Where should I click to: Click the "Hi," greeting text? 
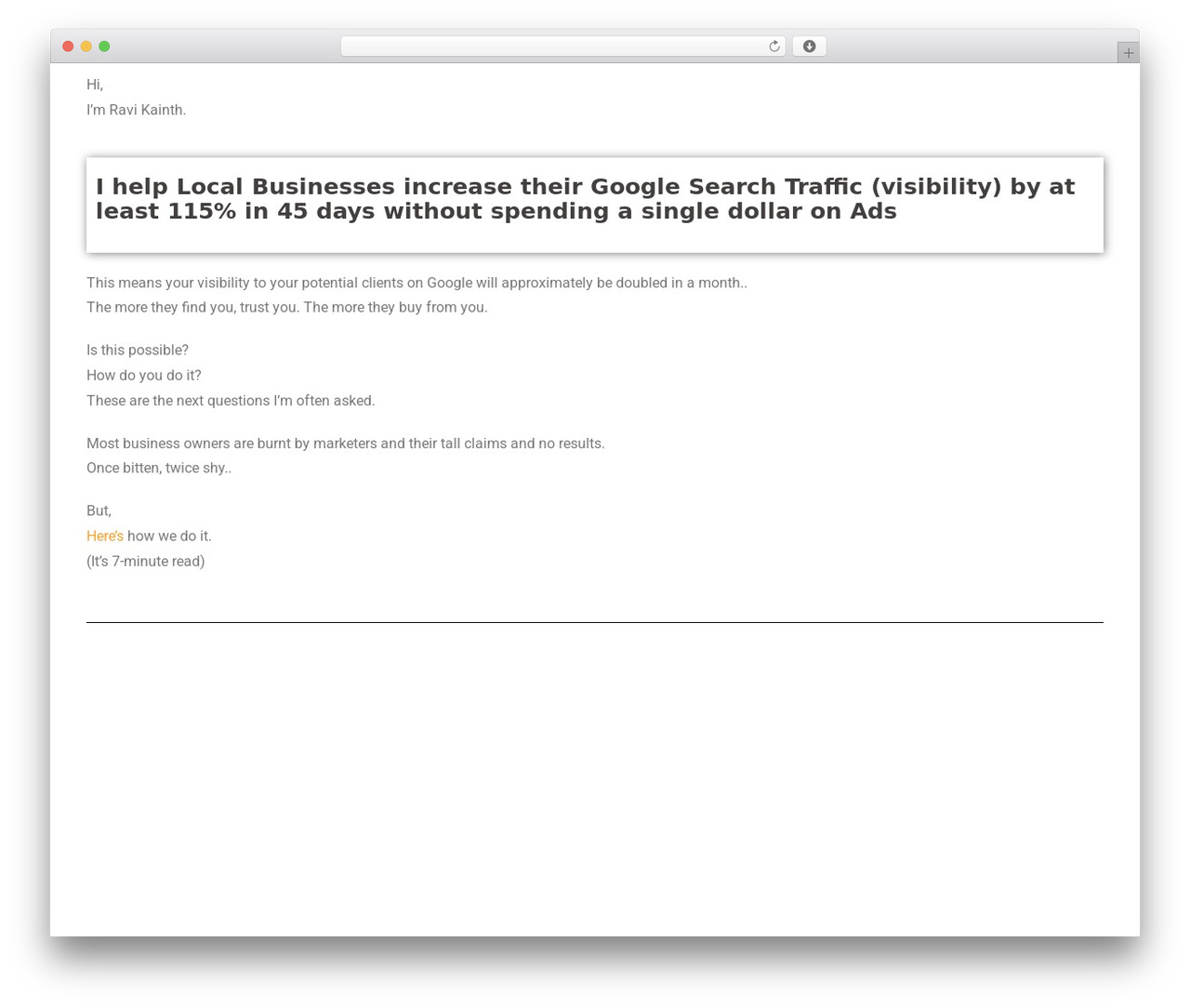(x=95, y=85)
